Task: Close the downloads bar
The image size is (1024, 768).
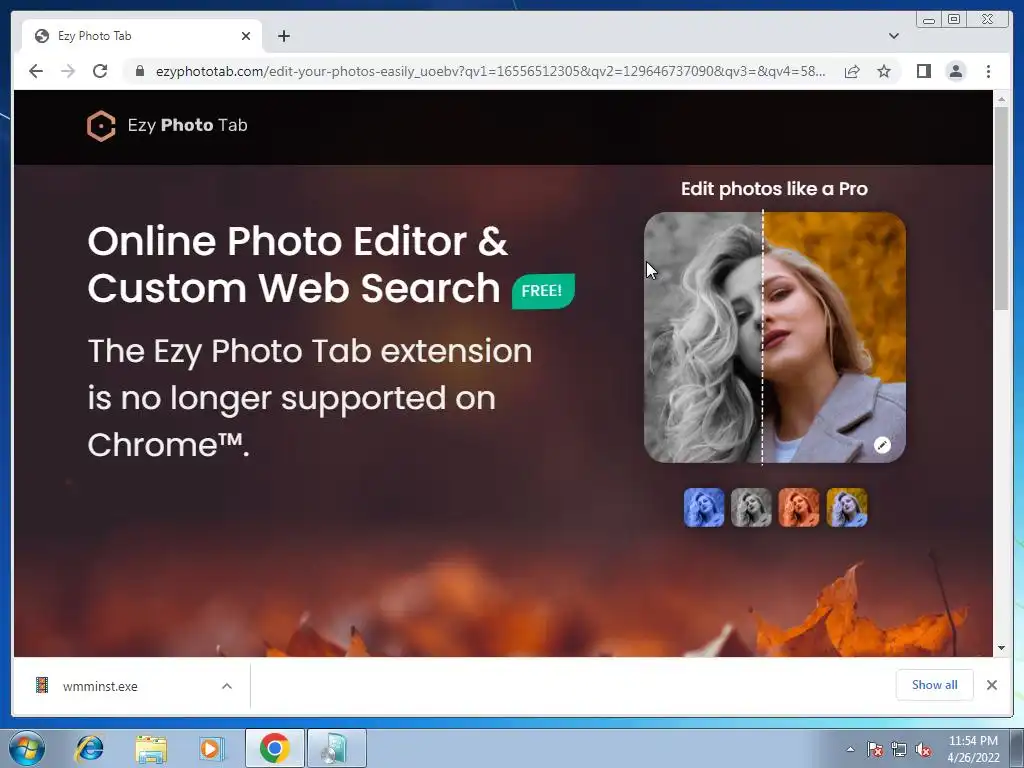Action: [x=991, y=685]
